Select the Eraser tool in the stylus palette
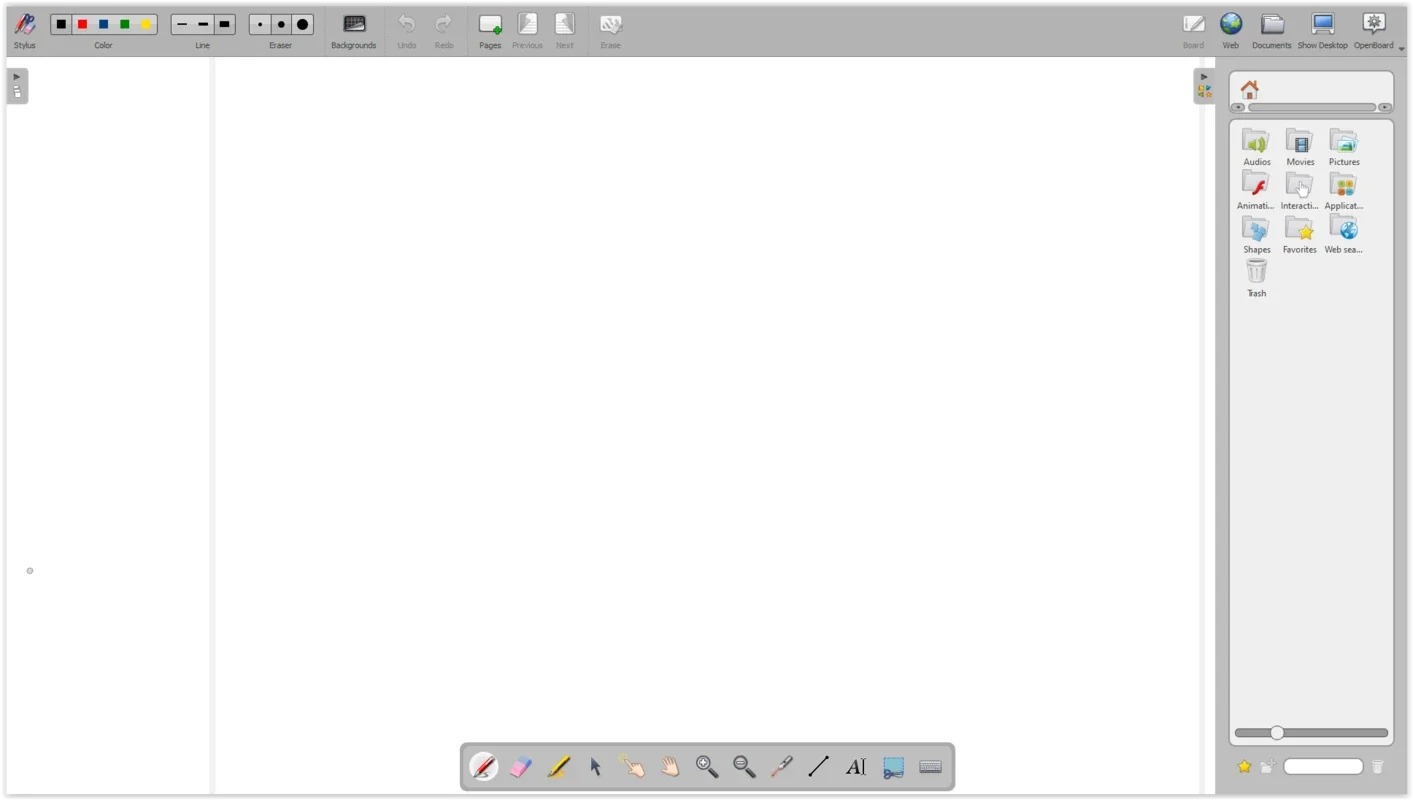 (521, 766)
